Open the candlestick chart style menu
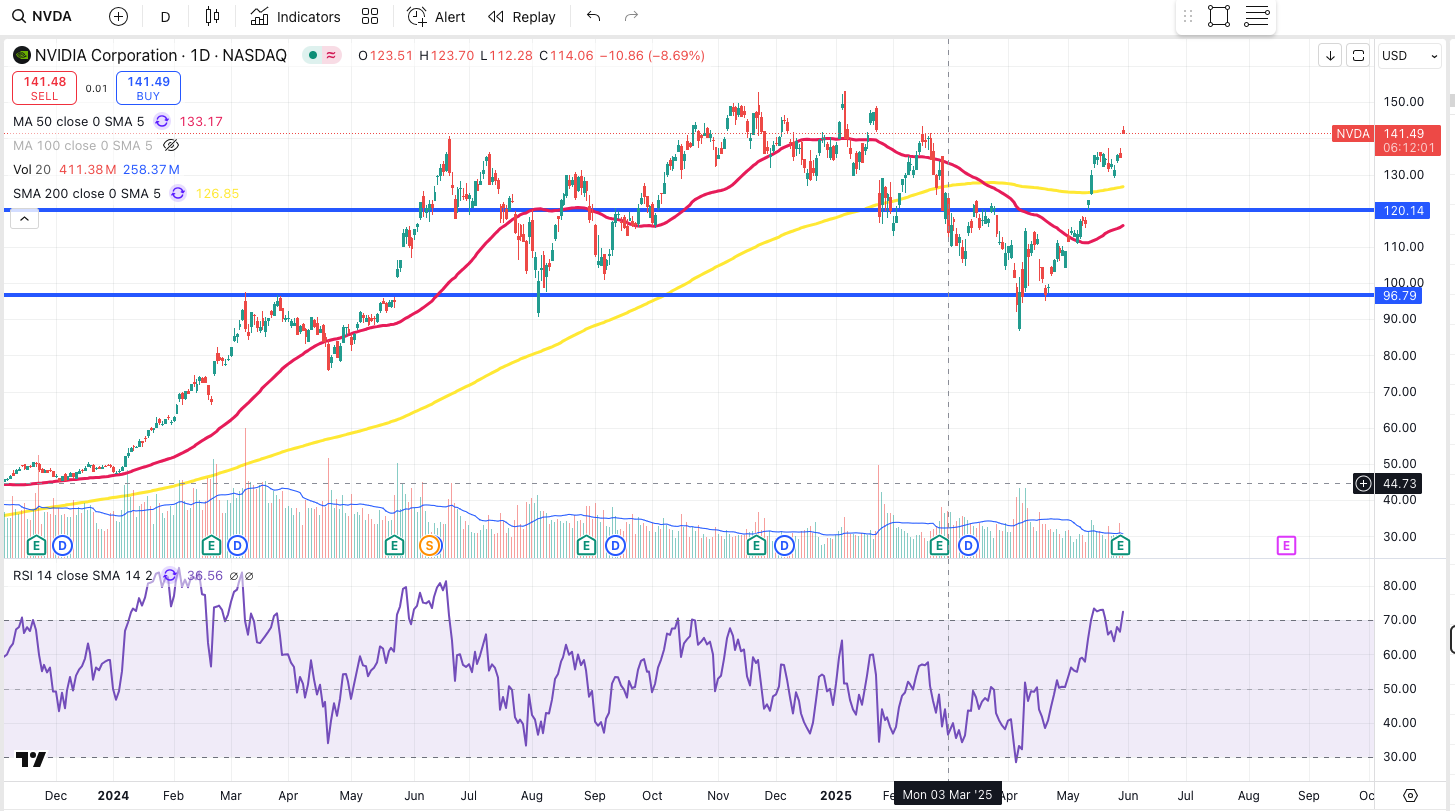Viewport: 1455px width, 811px height. coord(211,16)
